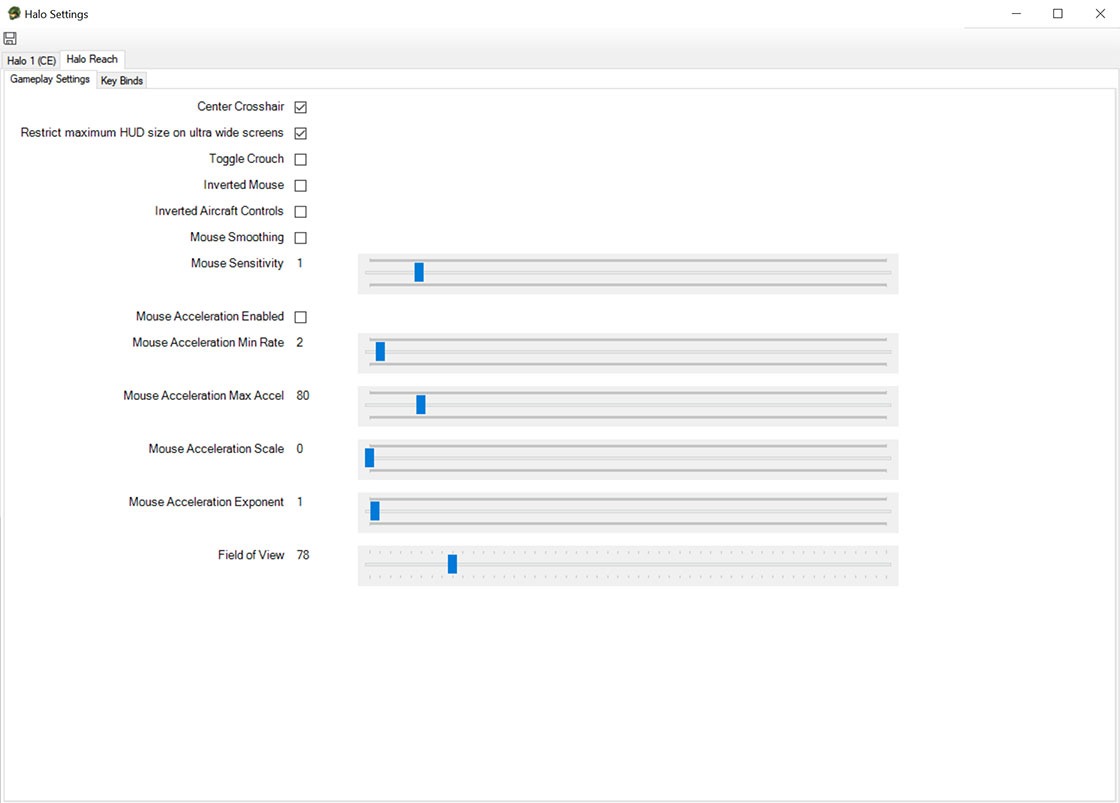The width and height of the screenshot is (1120, 803).
Task: Open the Key Binds tab
Action: pos(121,81)
